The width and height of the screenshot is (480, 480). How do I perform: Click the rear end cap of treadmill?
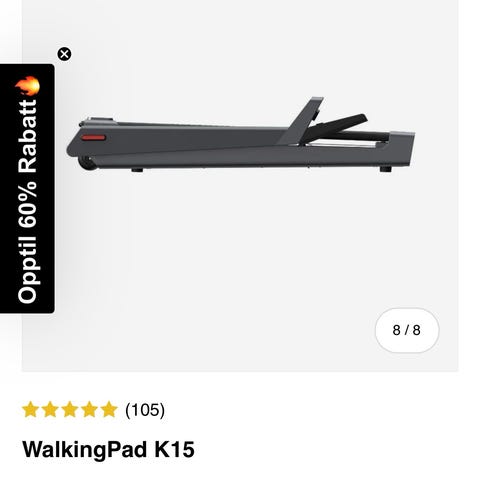pos(403,149)
